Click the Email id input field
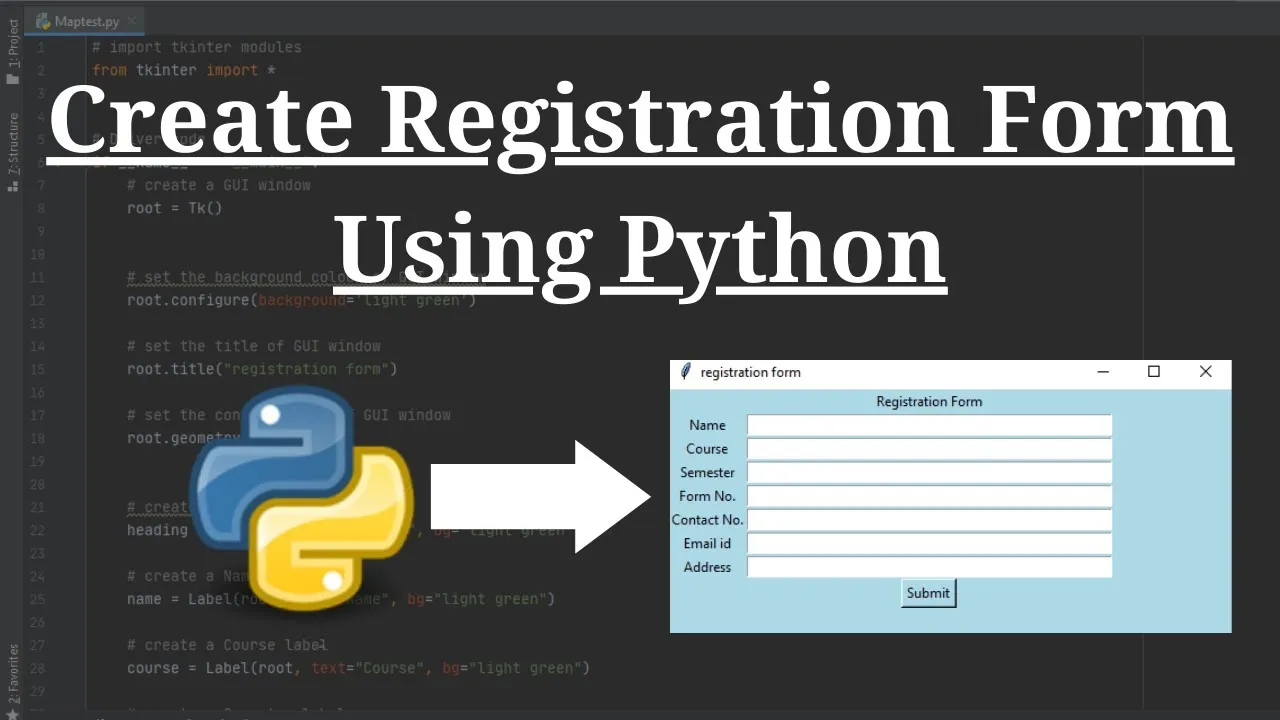The image size is (1280, 720). click(x=929, y=543)
